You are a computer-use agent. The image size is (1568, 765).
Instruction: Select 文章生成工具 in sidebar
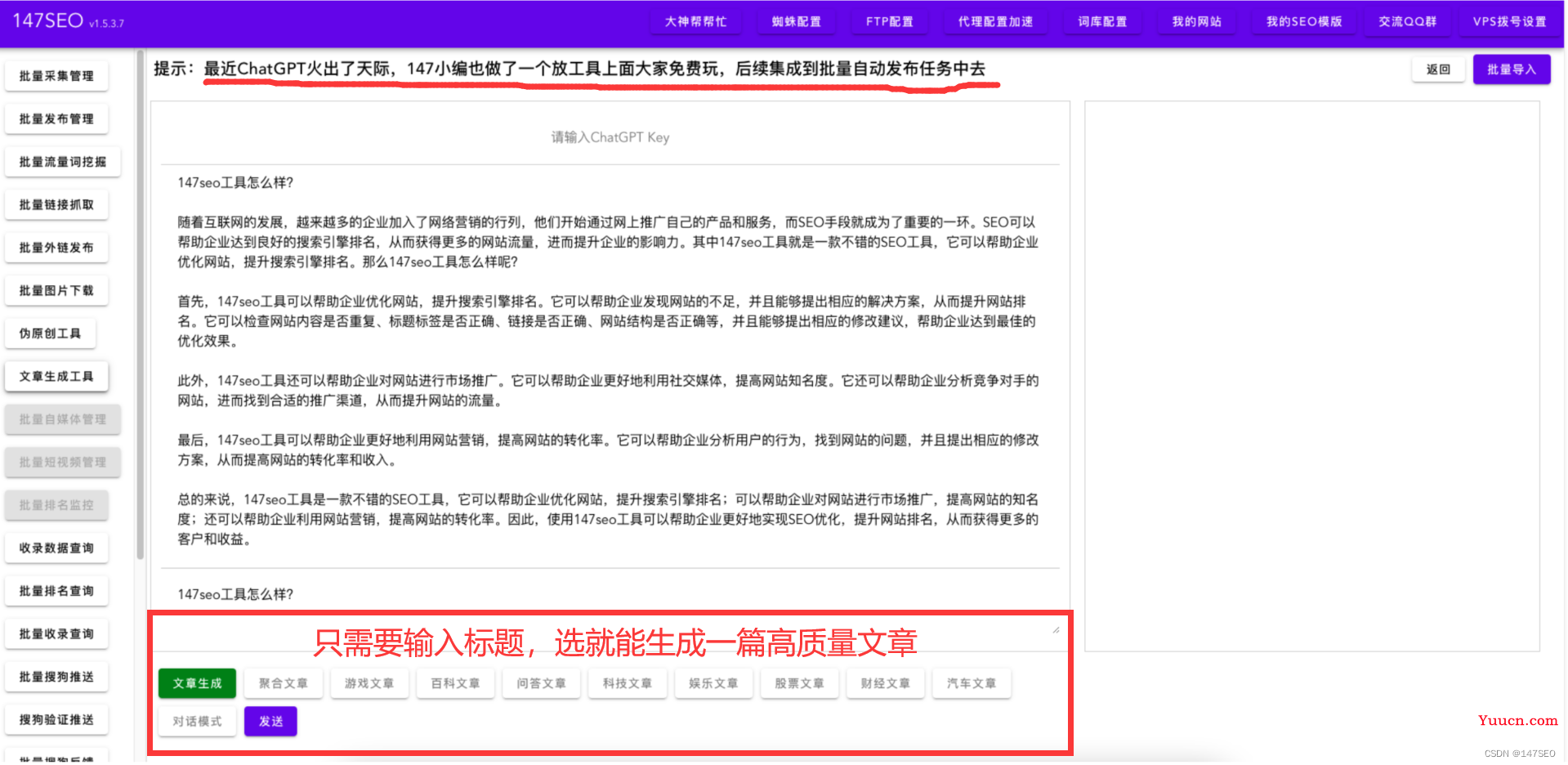point(56,377)
